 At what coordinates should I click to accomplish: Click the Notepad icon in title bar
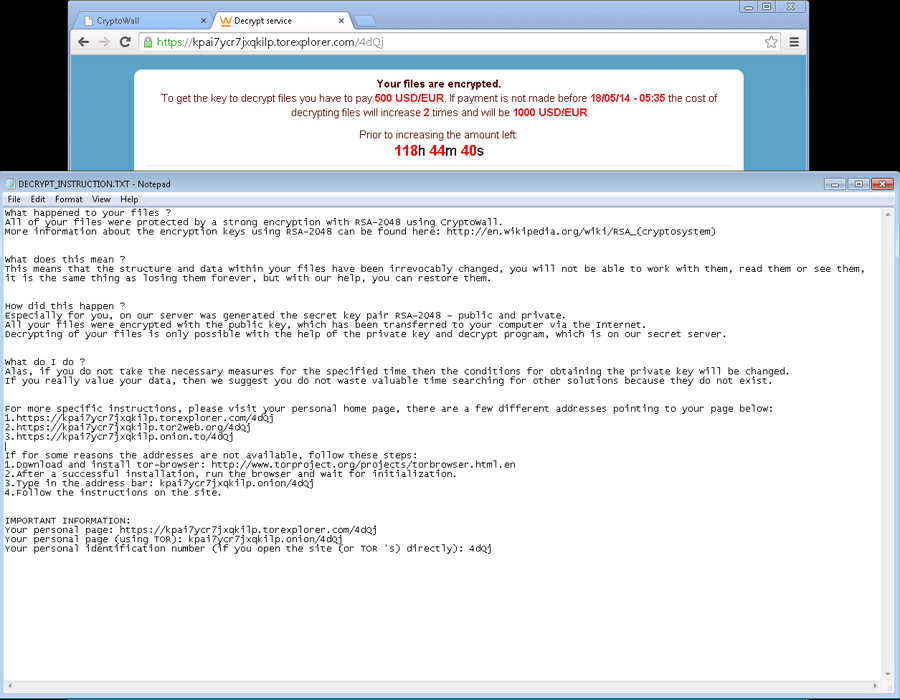(10, 184)
